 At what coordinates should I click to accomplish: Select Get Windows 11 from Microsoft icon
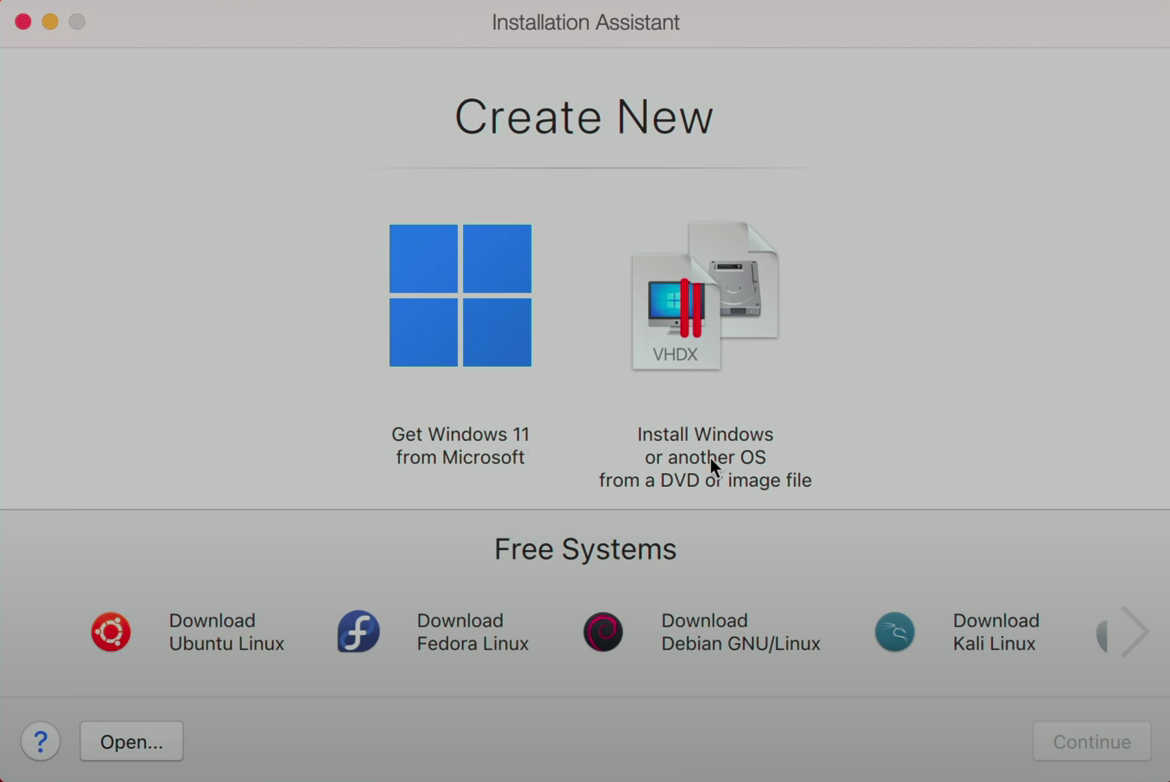pyautogui.click(x=460, y=295)
